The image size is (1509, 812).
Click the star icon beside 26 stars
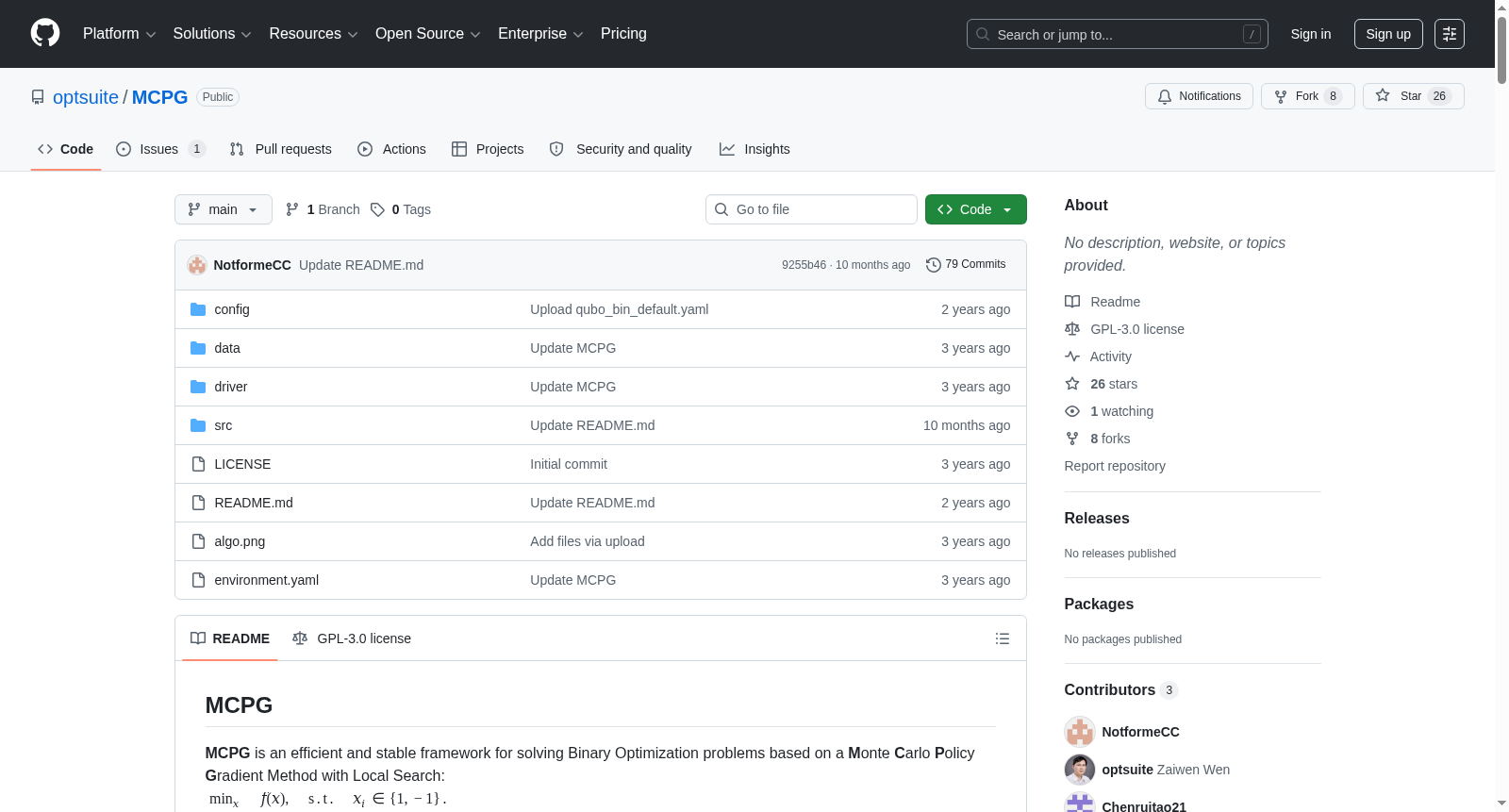pyautogui.click(x=1072, y=384)
